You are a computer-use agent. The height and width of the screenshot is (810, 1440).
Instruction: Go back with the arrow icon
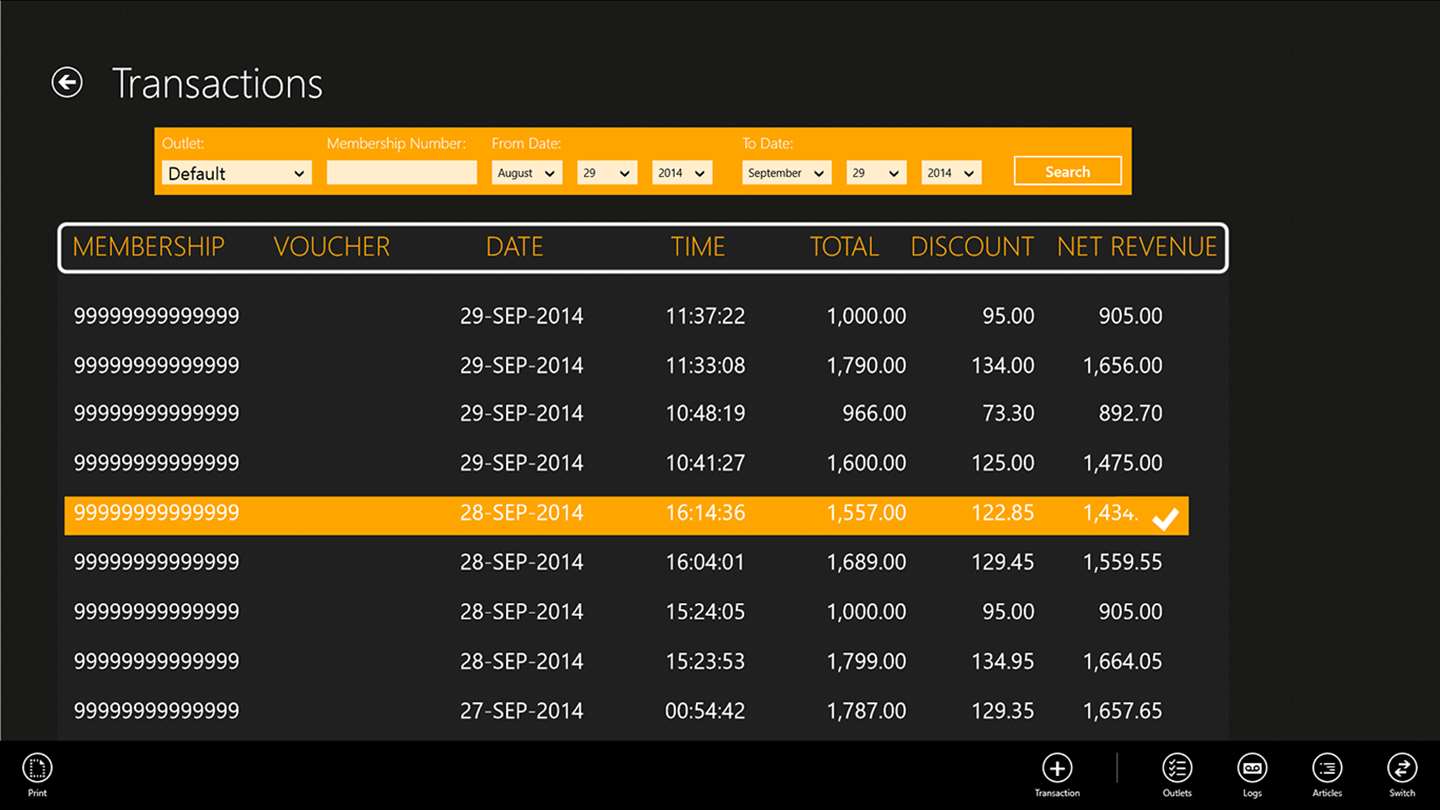click(67, 82)
